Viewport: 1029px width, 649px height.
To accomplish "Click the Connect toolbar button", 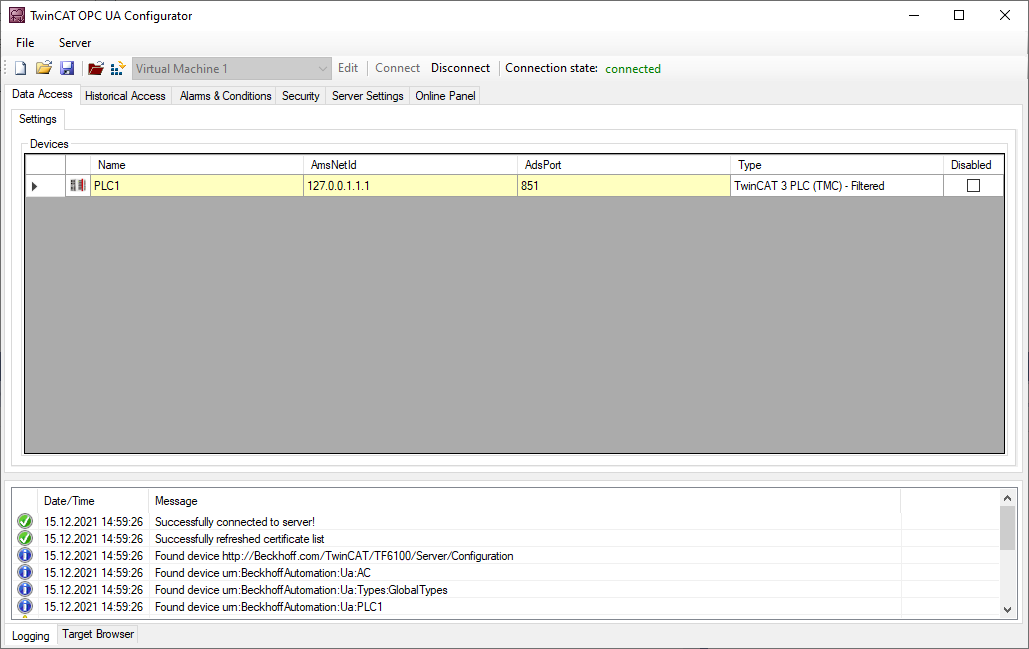I will (397, 68).
